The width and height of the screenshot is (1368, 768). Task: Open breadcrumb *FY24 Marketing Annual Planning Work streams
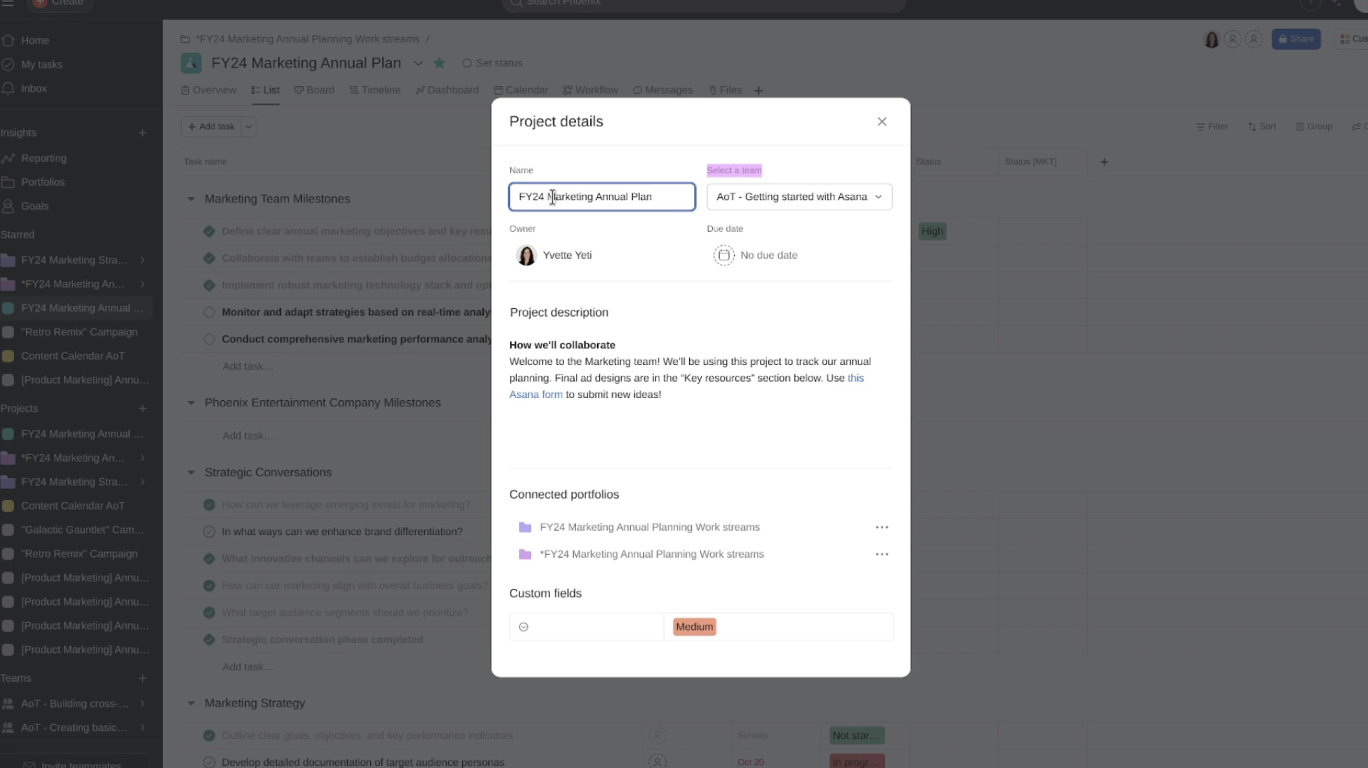pyautogui.click(x=307, y=39)
